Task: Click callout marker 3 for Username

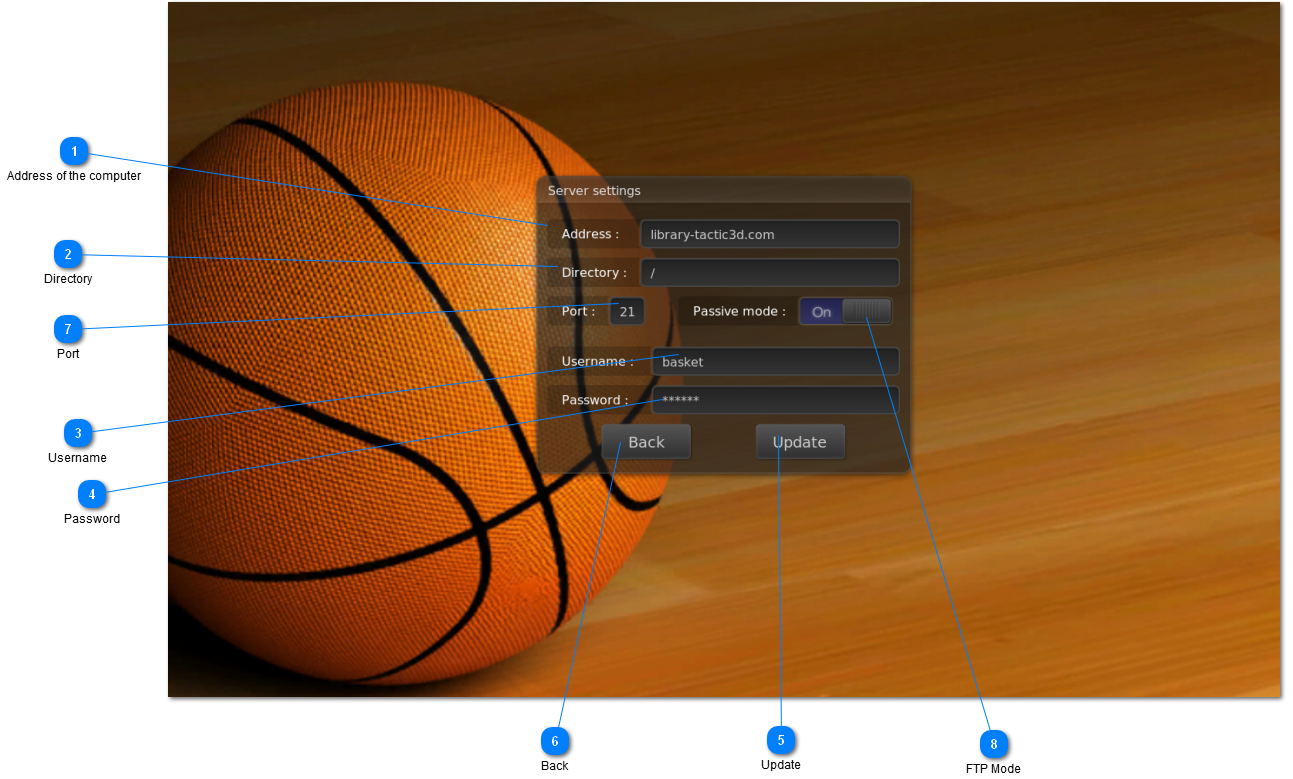Action: point(77,434)
